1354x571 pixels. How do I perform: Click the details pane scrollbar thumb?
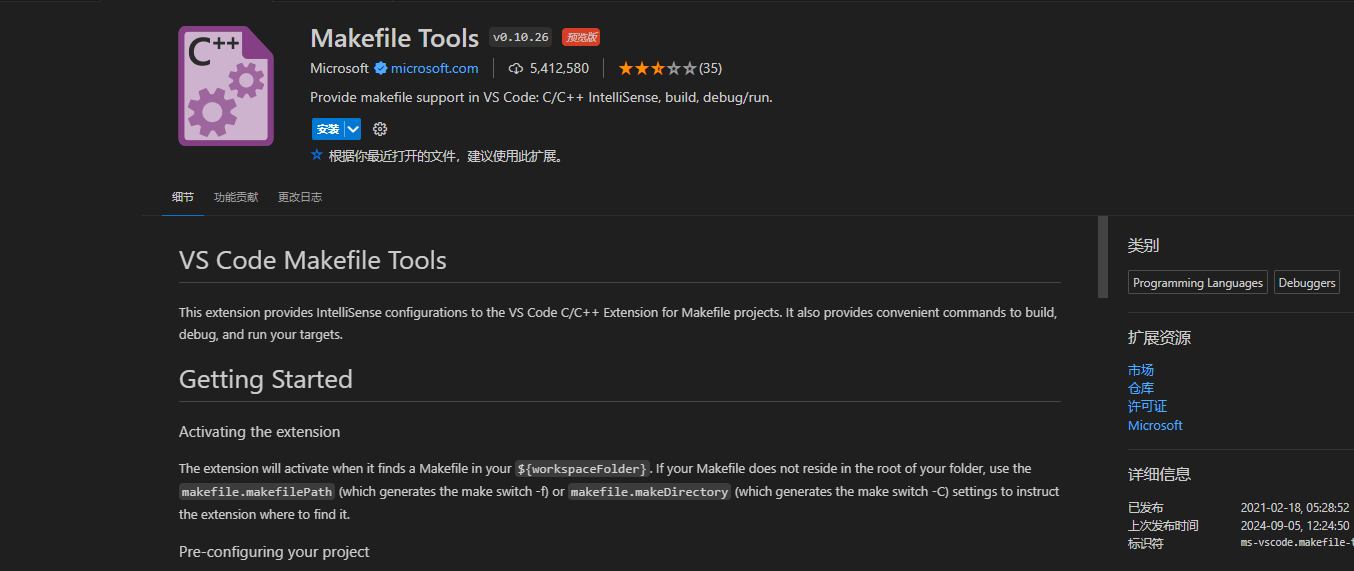click(1103, 257)
